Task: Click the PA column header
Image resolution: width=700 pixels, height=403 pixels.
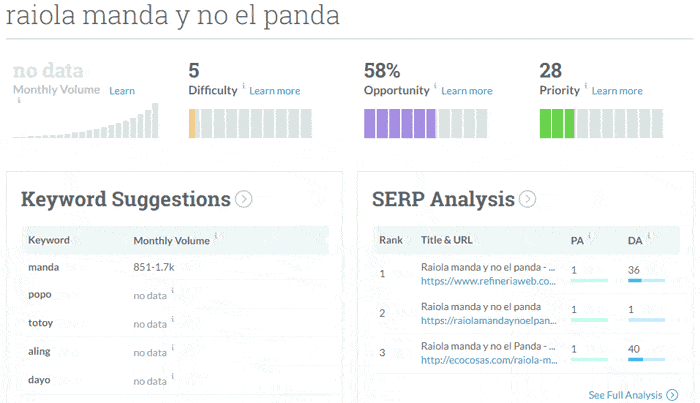Action: tap(577, 241)
